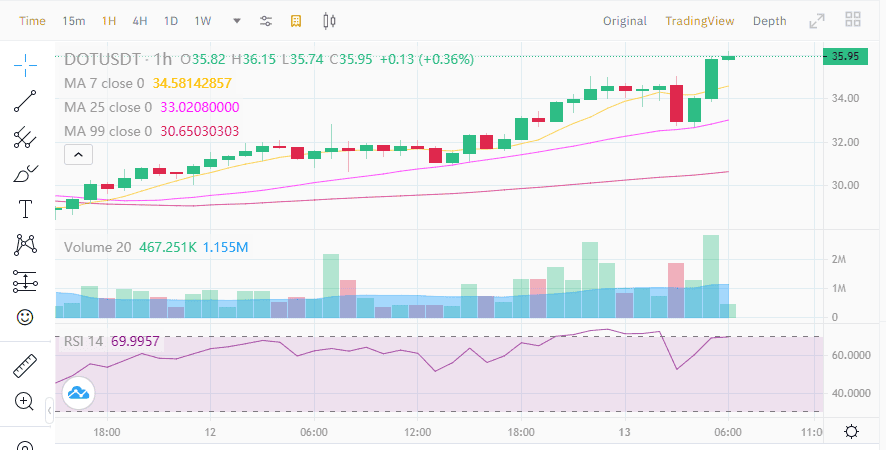This screenshot has width=886, height=450.
Task: Collapse the indicator legend chevron
Action: 79,154
